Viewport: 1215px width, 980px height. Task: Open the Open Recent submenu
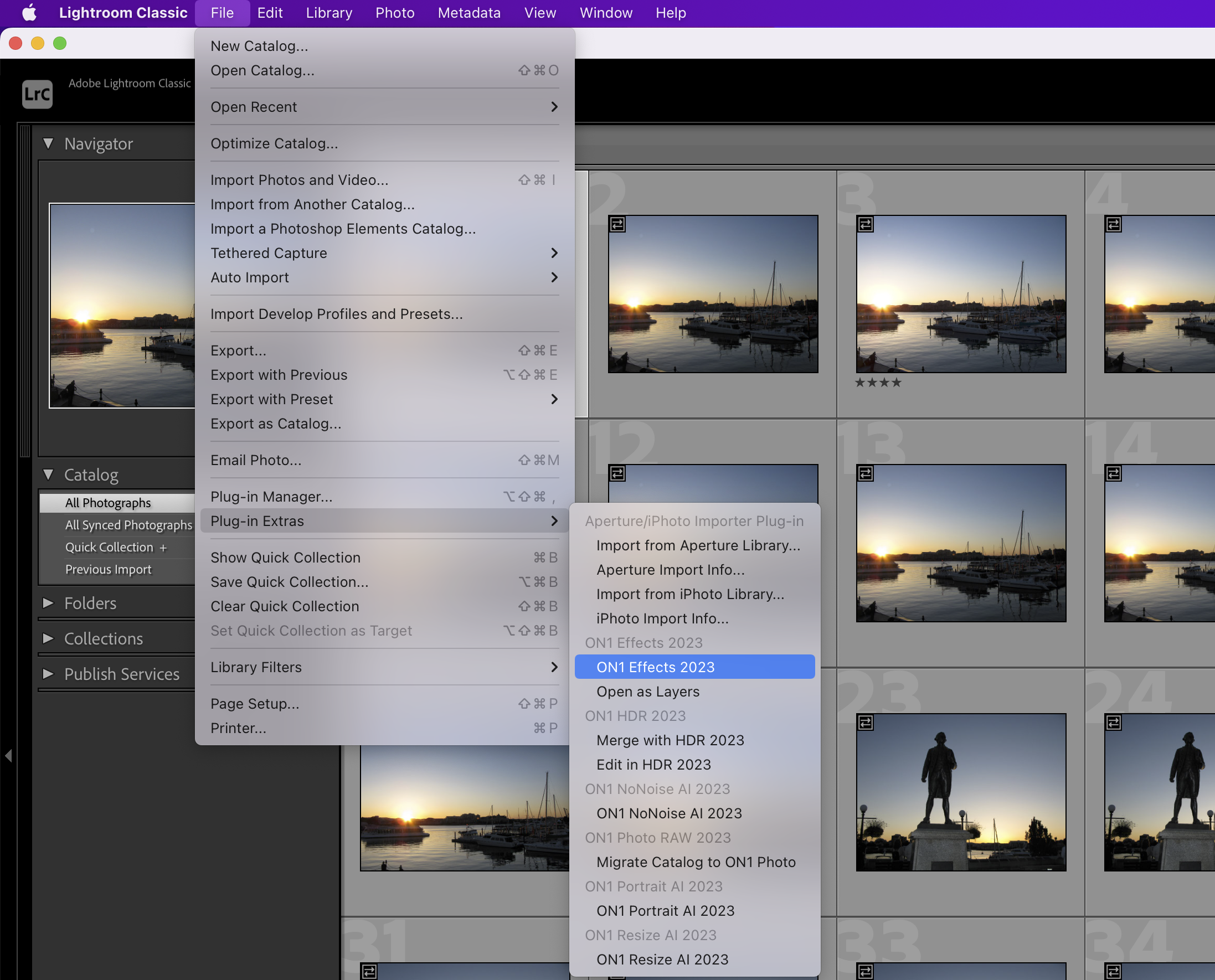click(x=384, y=107)
